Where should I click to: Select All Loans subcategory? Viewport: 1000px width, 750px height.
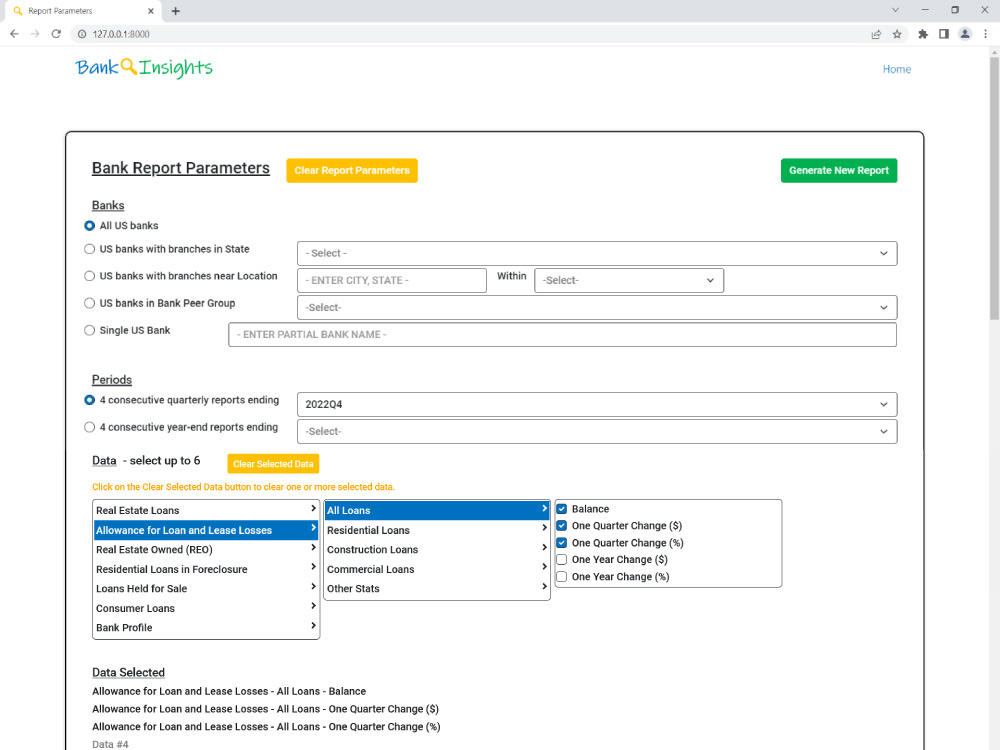[x=437, y=510]
